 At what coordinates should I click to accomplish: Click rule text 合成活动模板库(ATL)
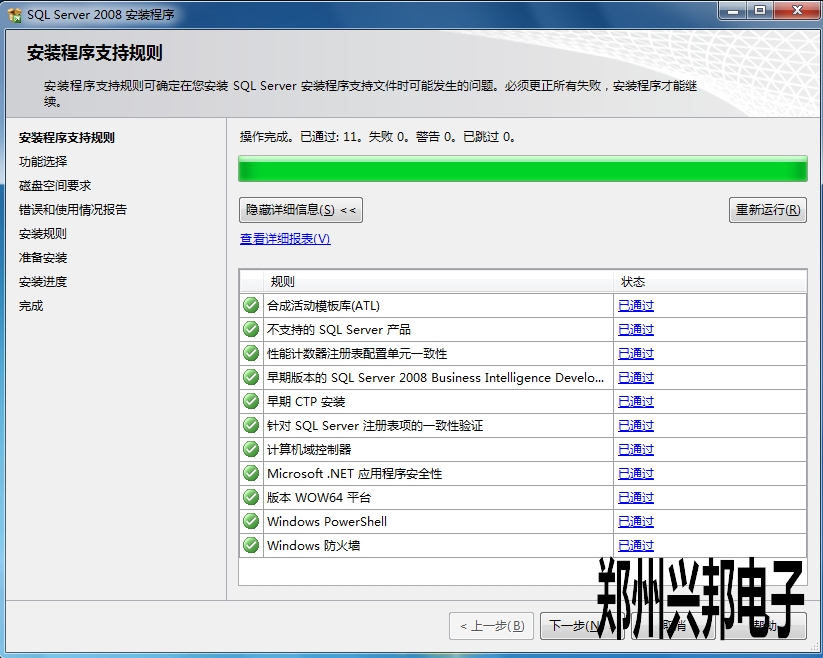coord(323,305)
